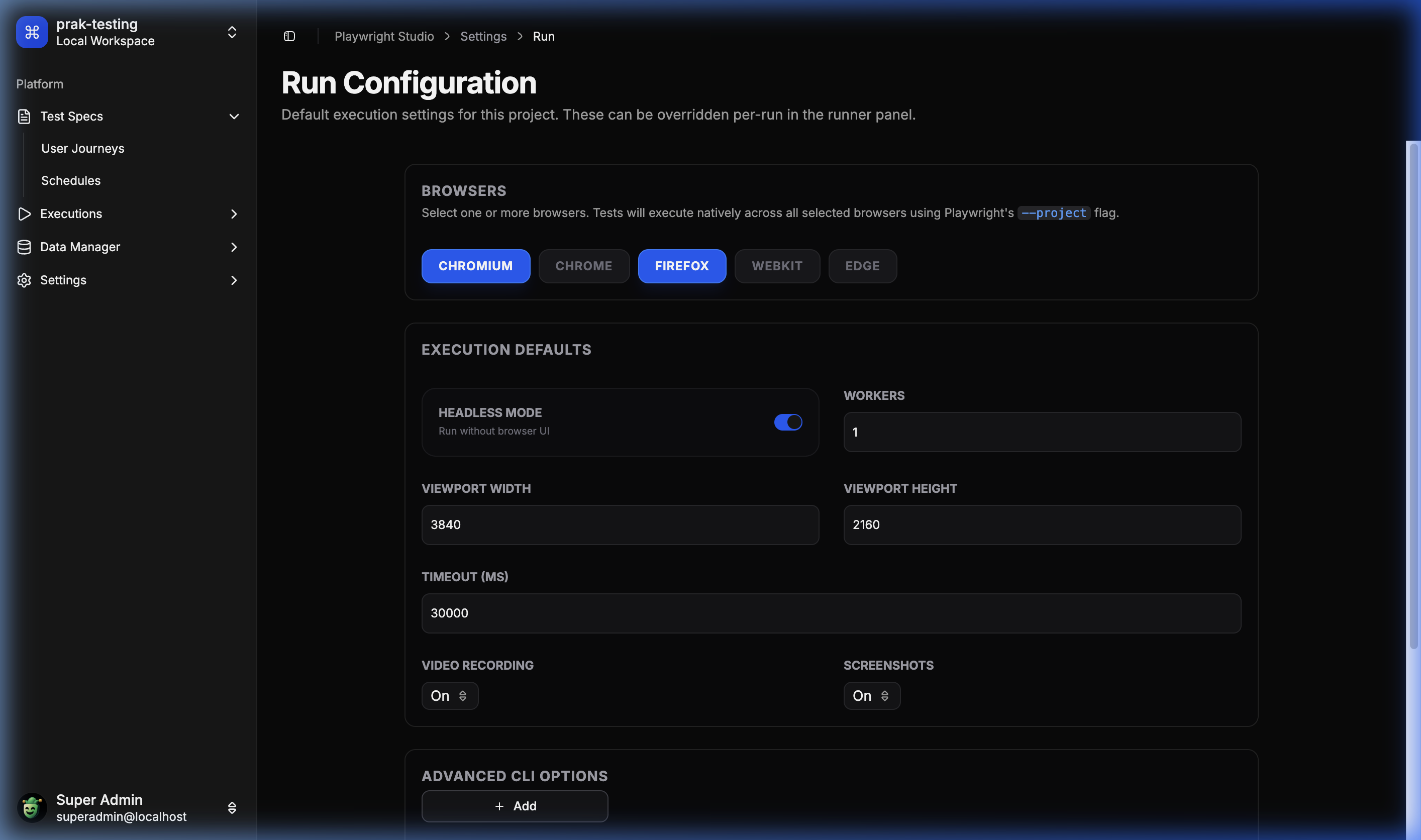Viewport: 1421px width, 840px height.
Task: Click the --project code flag text
Action: (1054, 213)
